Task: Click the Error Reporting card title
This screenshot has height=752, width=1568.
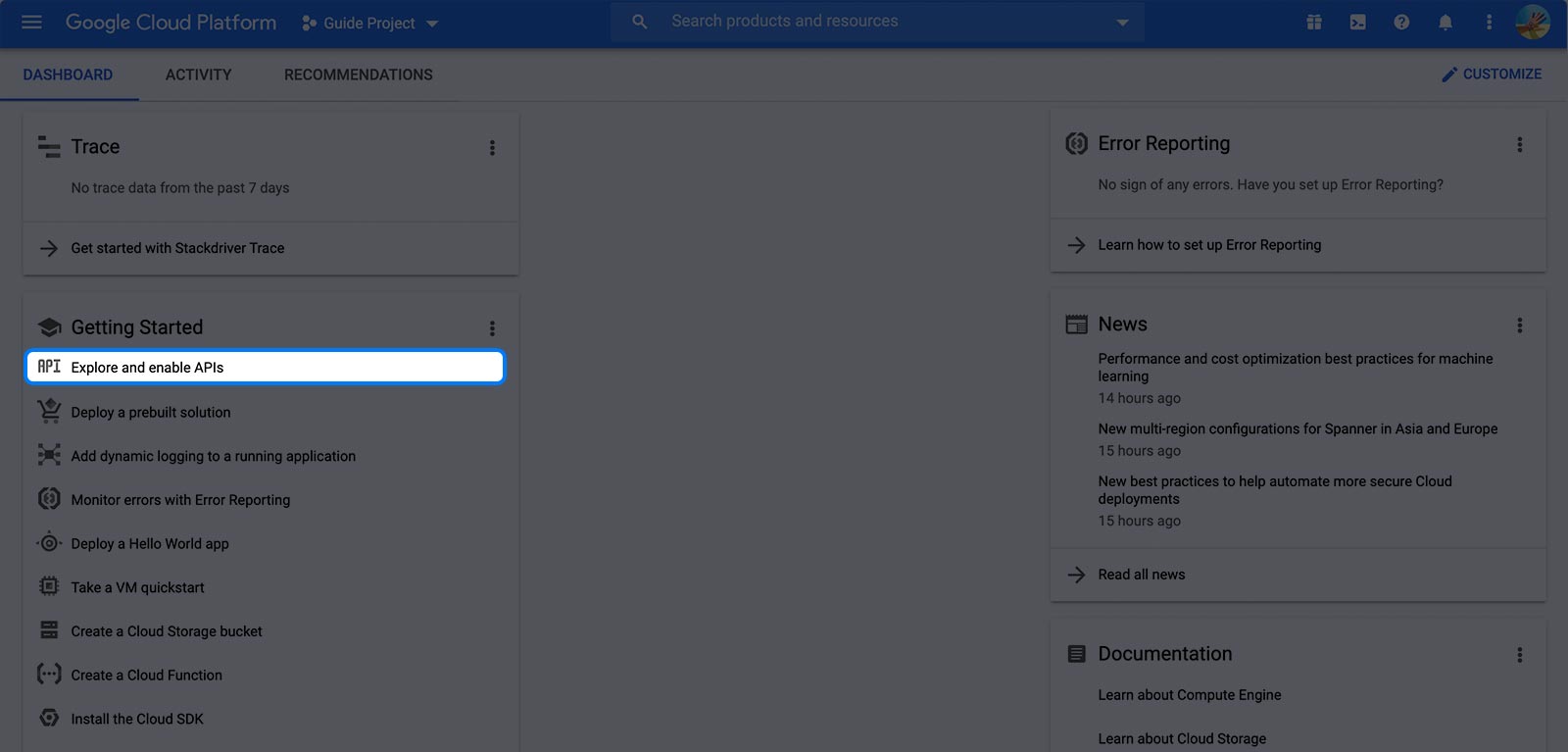Action: 1164,144
